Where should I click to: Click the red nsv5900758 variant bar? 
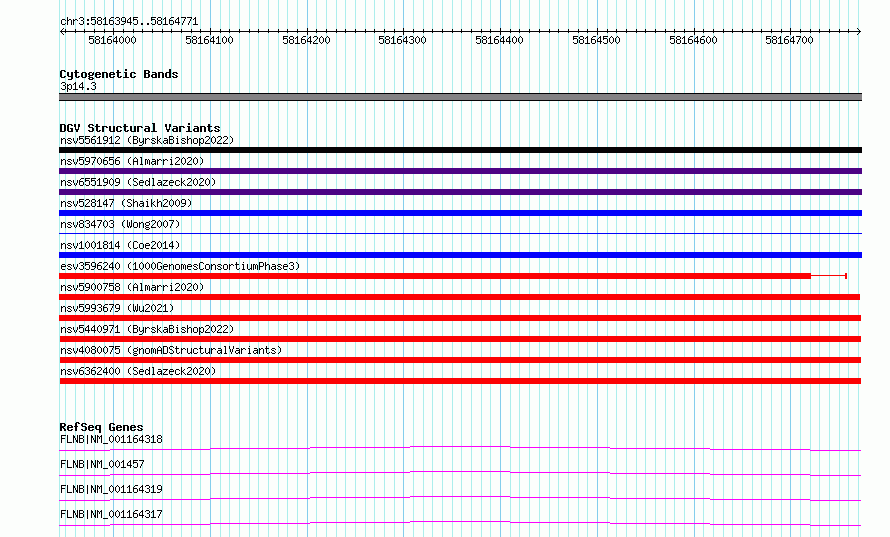(x=460, y=297)
